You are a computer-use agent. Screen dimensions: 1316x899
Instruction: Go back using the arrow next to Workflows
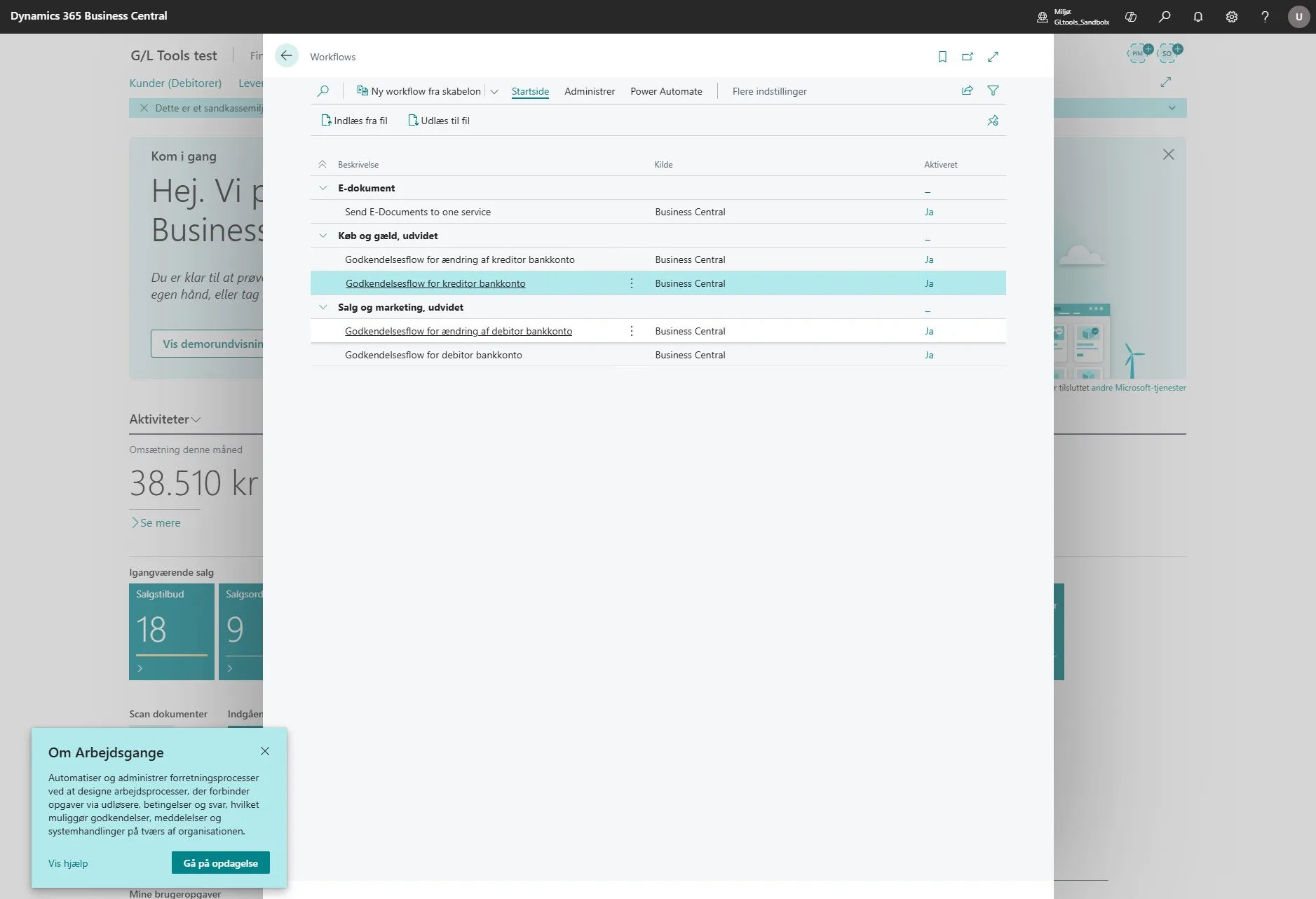pyautogui.click(x=286, y=56)
